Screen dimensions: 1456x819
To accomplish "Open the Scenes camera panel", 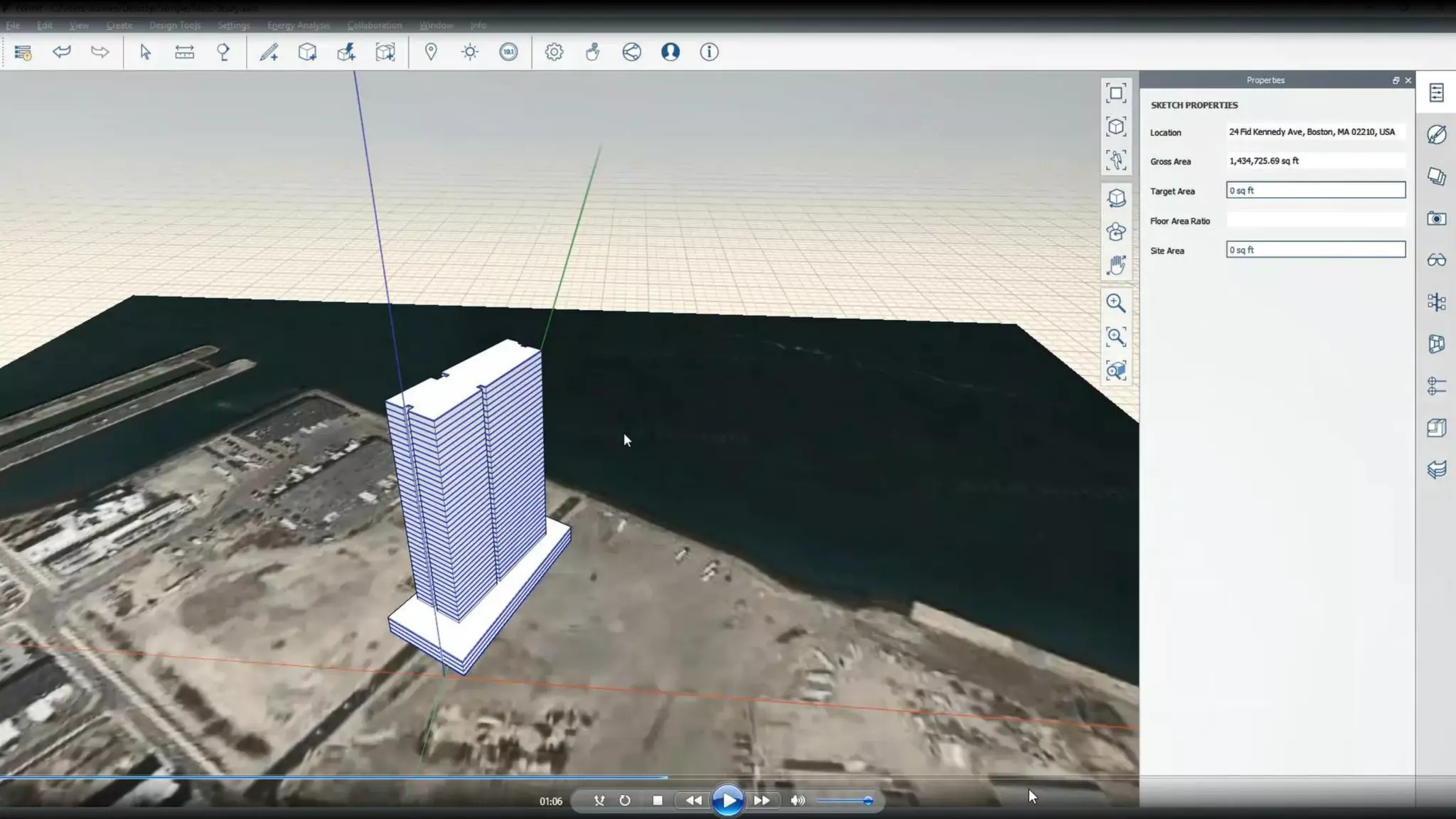I will [x=1436, y=218].
